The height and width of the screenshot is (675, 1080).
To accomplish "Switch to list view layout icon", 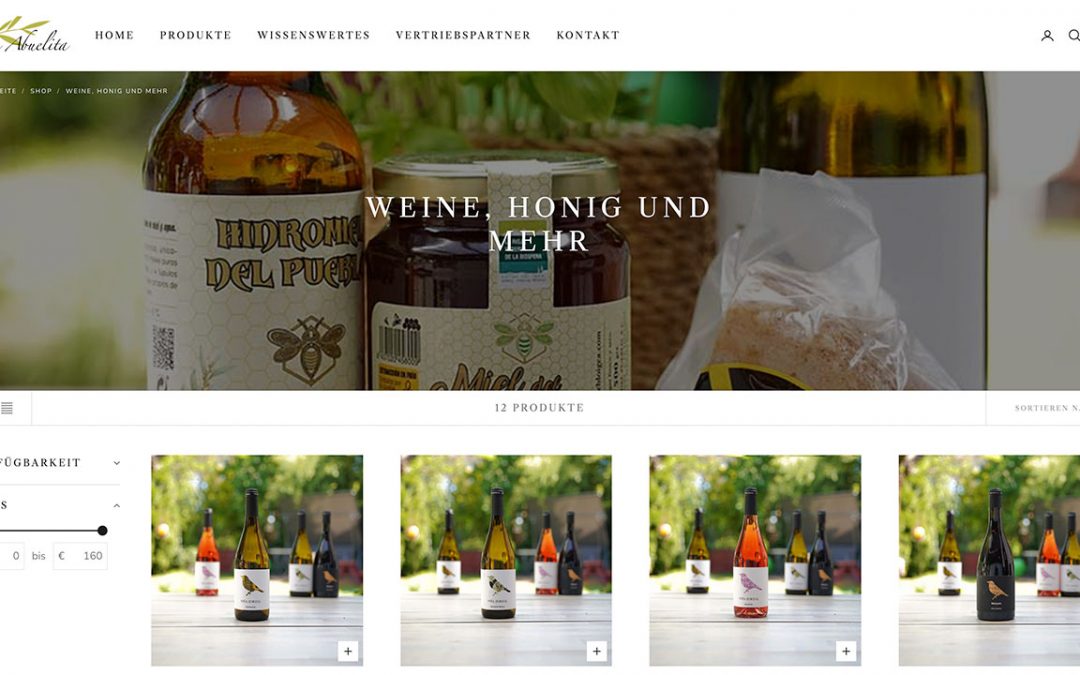I will point(7,408).
